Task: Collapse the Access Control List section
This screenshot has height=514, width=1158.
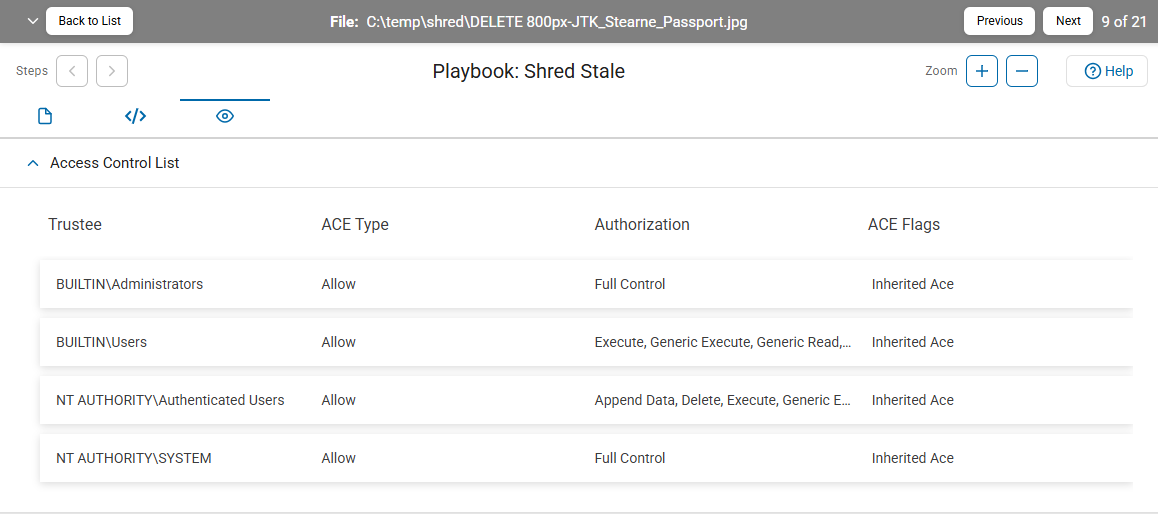Action: coord(33,162)
